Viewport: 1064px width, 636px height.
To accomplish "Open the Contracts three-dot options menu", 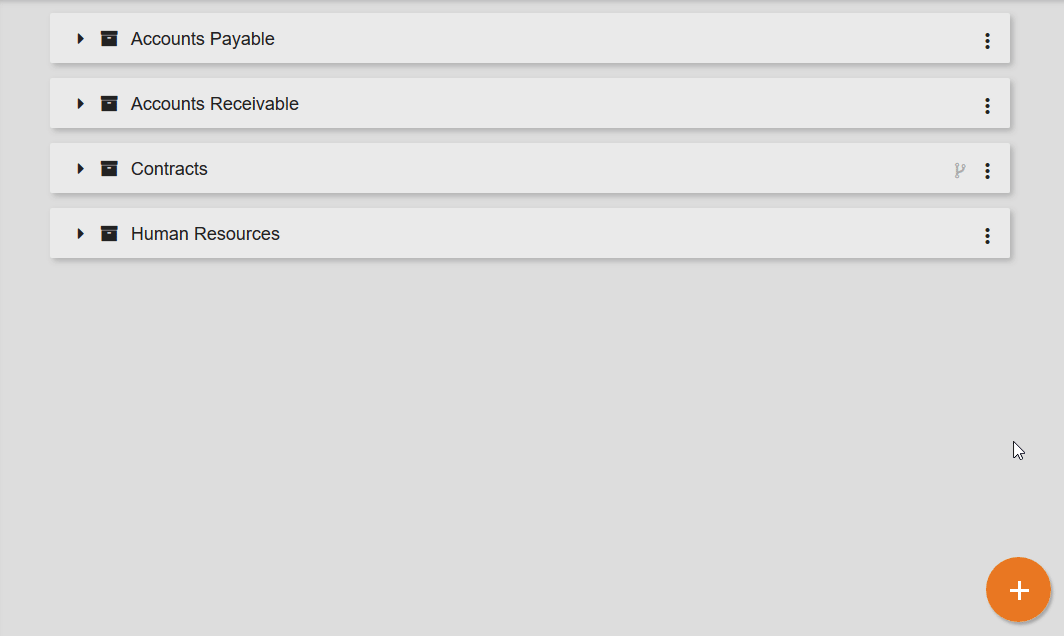I will tap(987, 171).
